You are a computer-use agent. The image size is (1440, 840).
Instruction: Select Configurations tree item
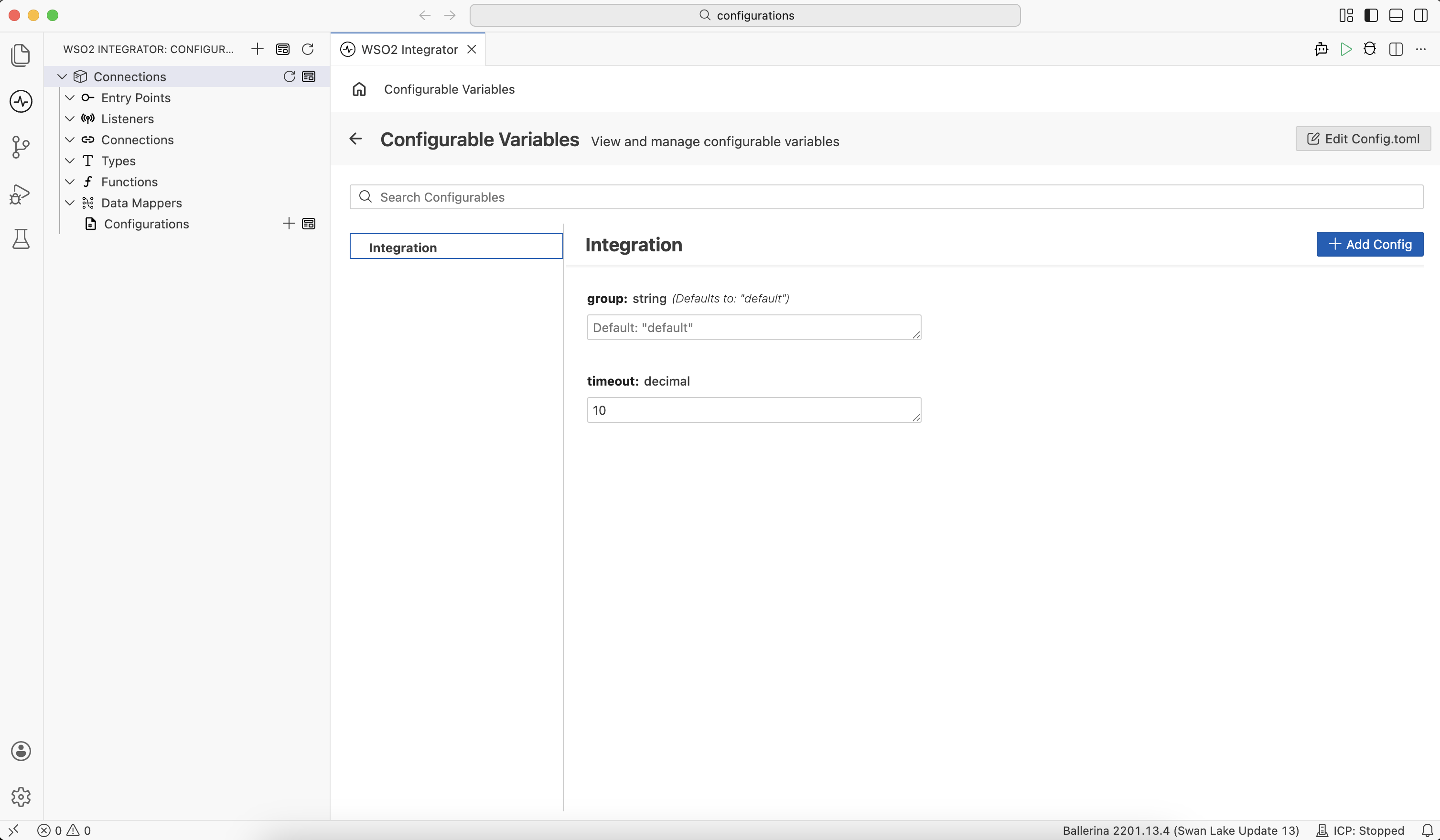click(146, 224)
